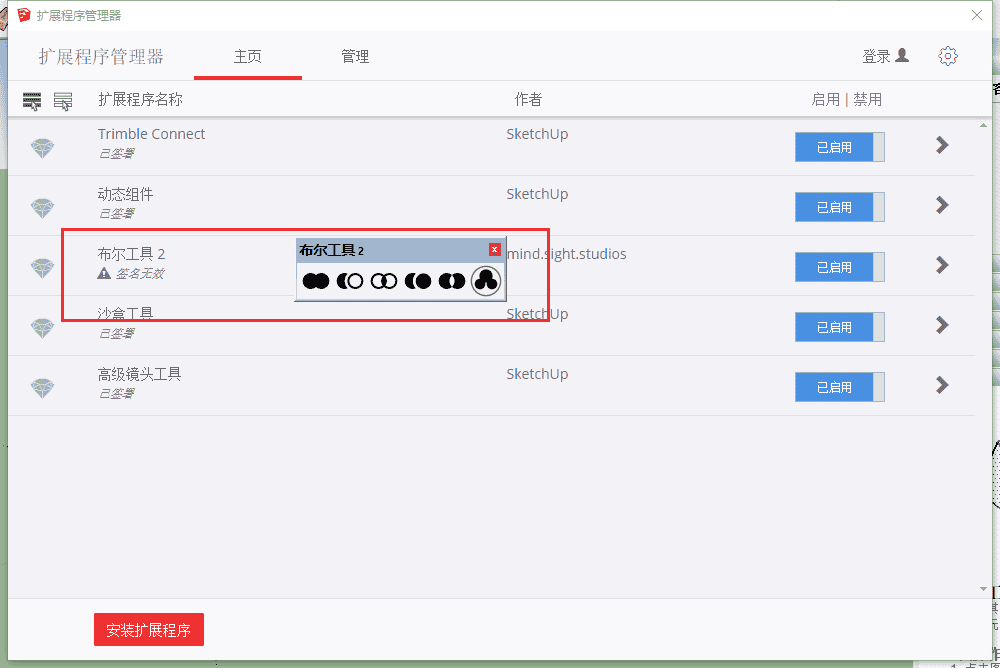Toggle 已启用 switch for 布尔工具 2
Viewport: 1000px width, 668px height.
click(839, 267)
